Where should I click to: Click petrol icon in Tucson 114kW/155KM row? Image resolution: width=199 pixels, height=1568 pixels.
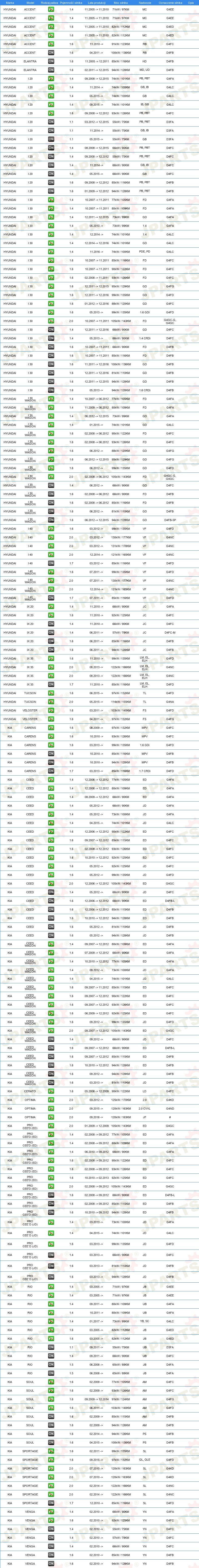tap(51, 702)
